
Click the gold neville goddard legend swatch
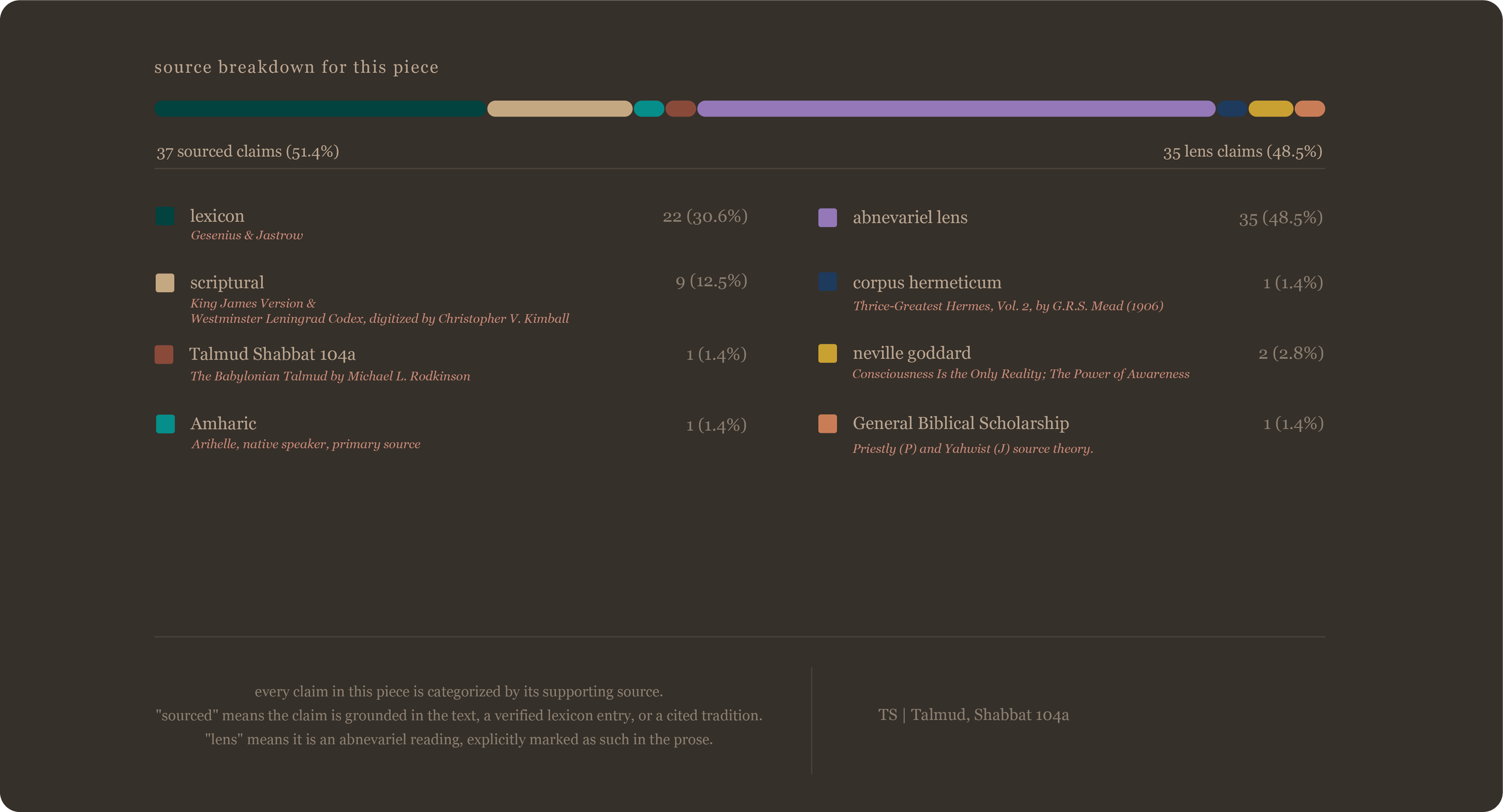coord(828,353)
